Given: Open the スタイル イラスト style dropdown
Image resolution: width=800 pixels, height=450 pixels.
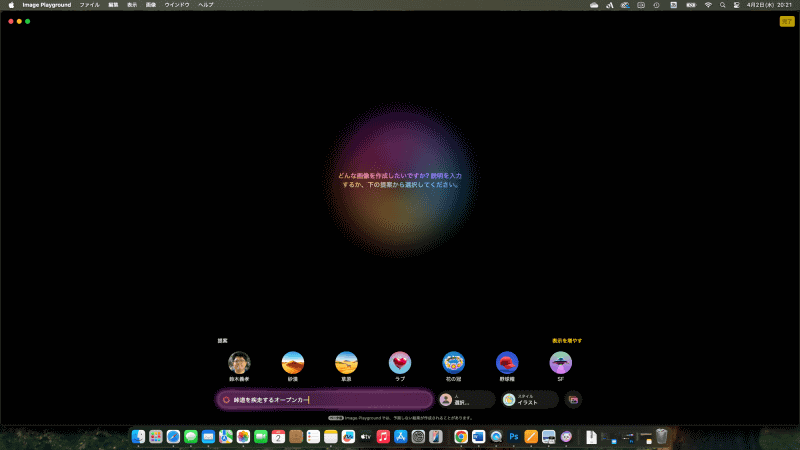Looking at the screenshot, I should point(530,399).
